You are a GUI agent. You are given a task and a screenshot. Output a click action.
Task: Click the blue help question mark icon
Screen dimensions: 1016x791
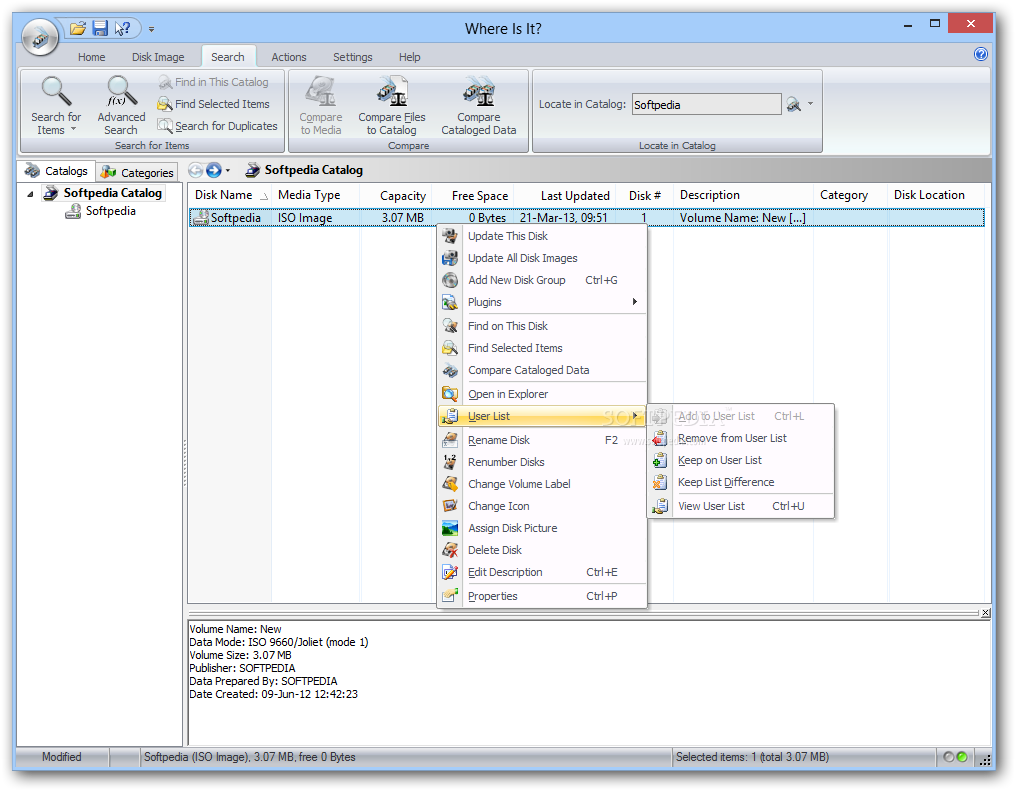[980, 54]
